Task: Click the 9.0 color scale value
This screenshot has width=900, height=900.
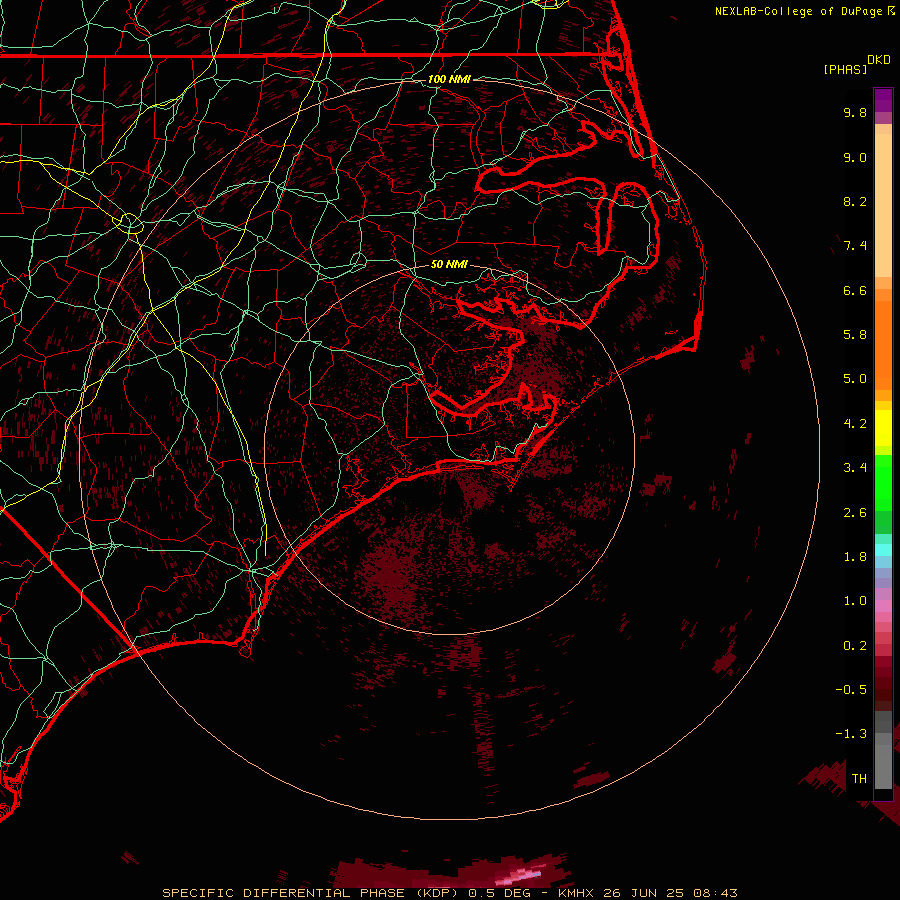Action: coord(855,157)
